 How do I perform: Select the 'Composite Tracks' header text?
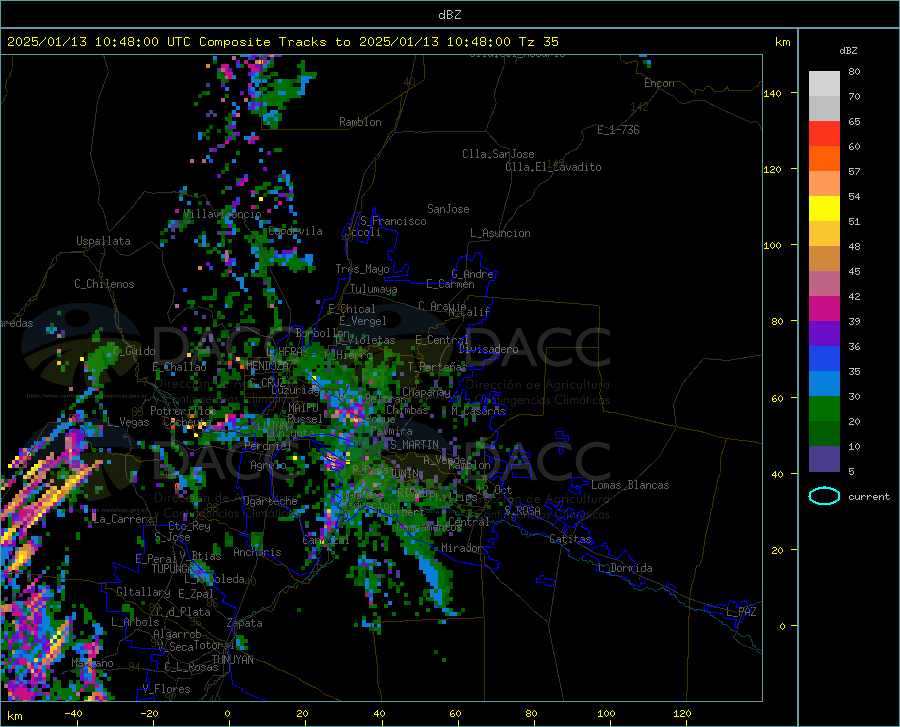point(263,42)
